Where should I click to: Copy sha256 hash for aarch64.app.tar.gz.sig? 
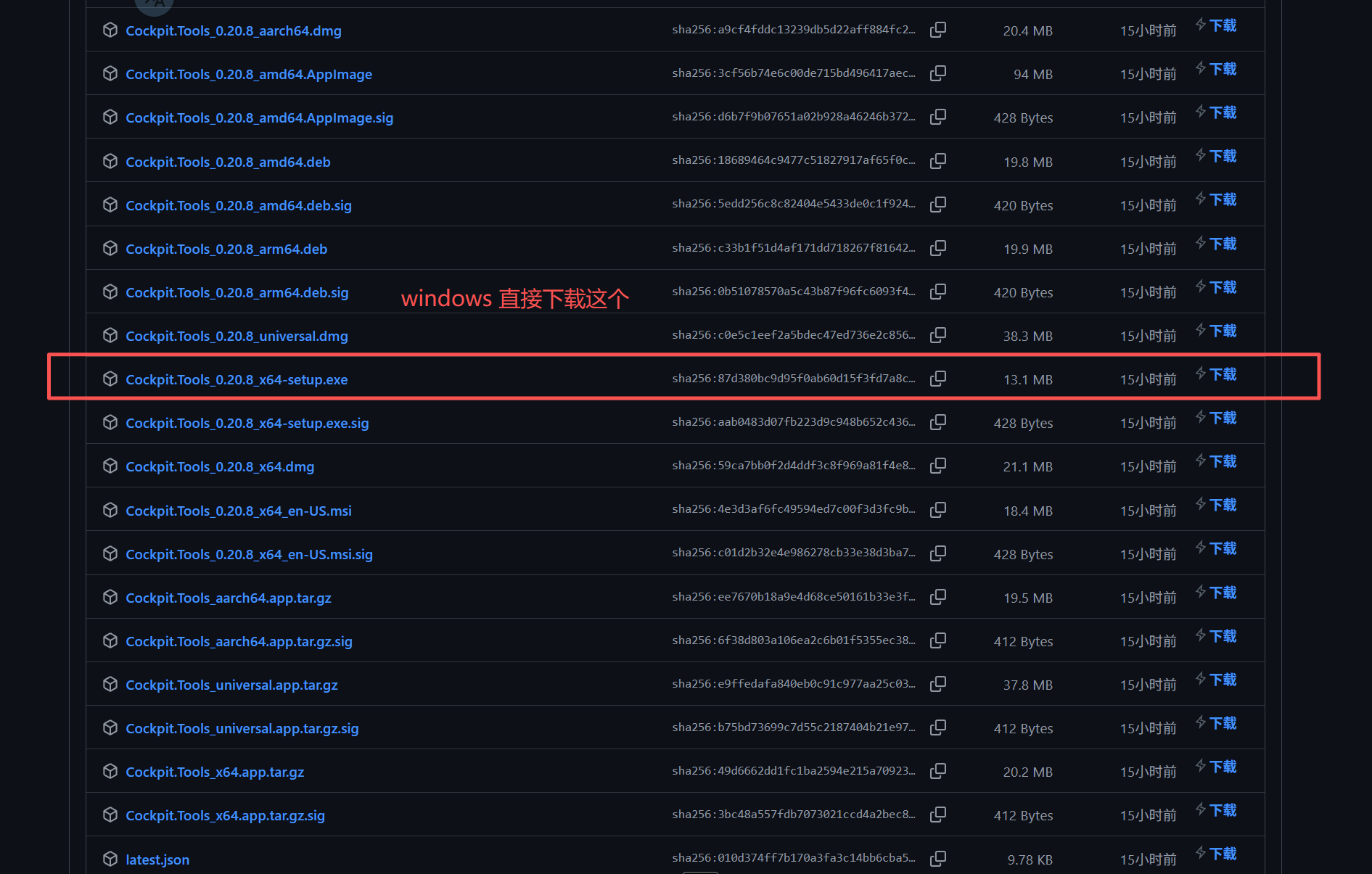coord(938,640)
